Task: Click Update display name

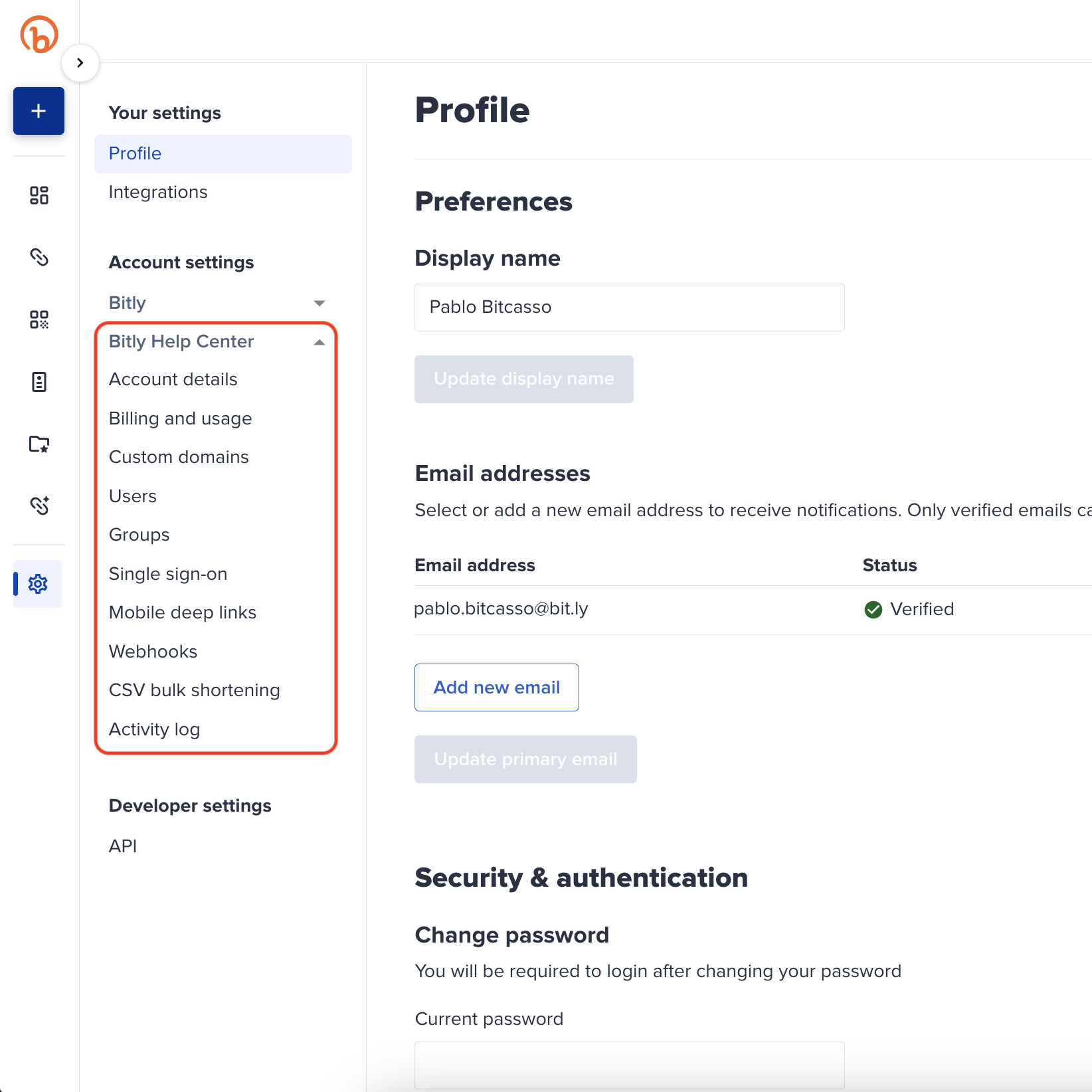Action: pos(523,379)
